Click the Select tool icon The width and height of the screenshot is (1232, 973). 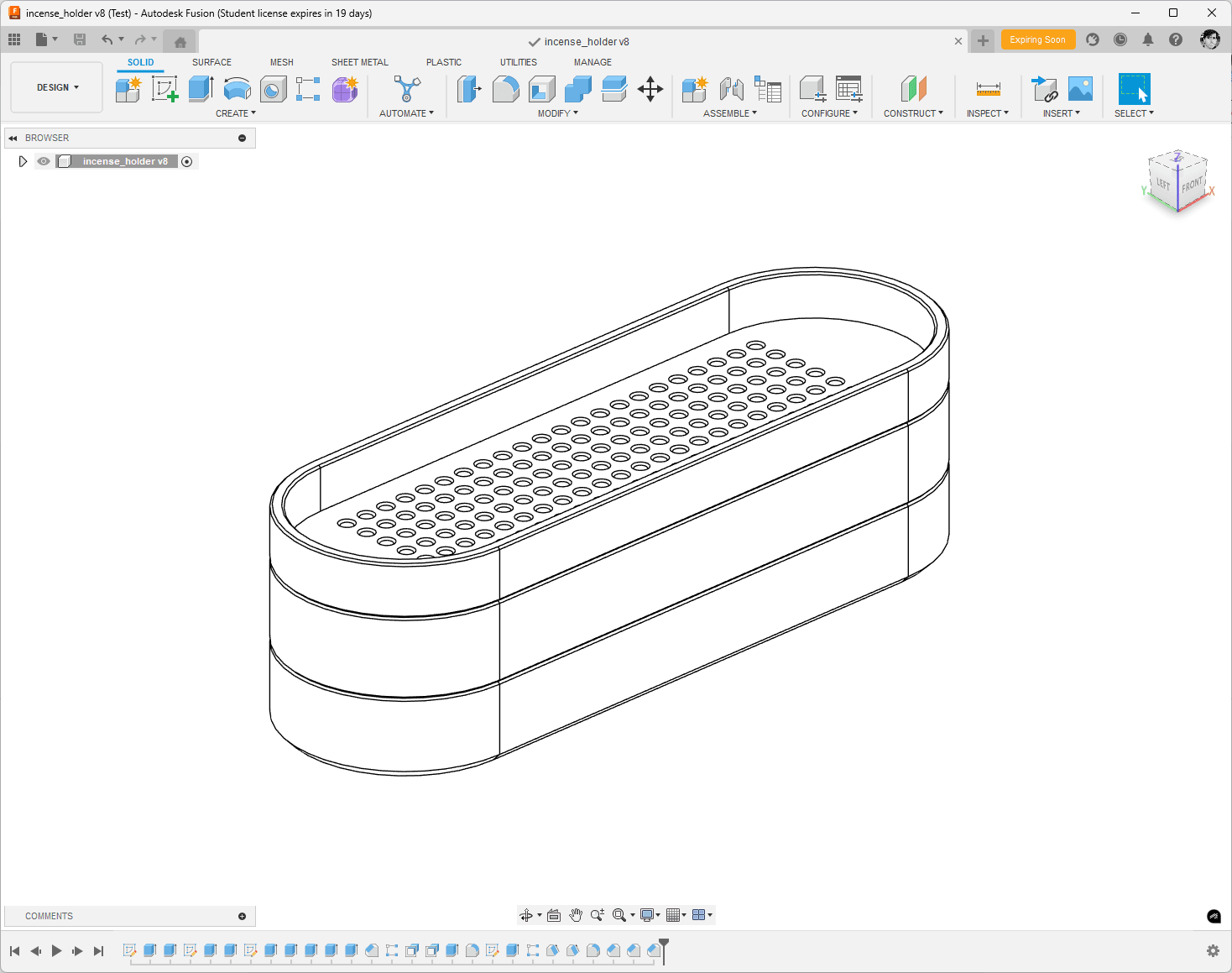coord(1134,89)
